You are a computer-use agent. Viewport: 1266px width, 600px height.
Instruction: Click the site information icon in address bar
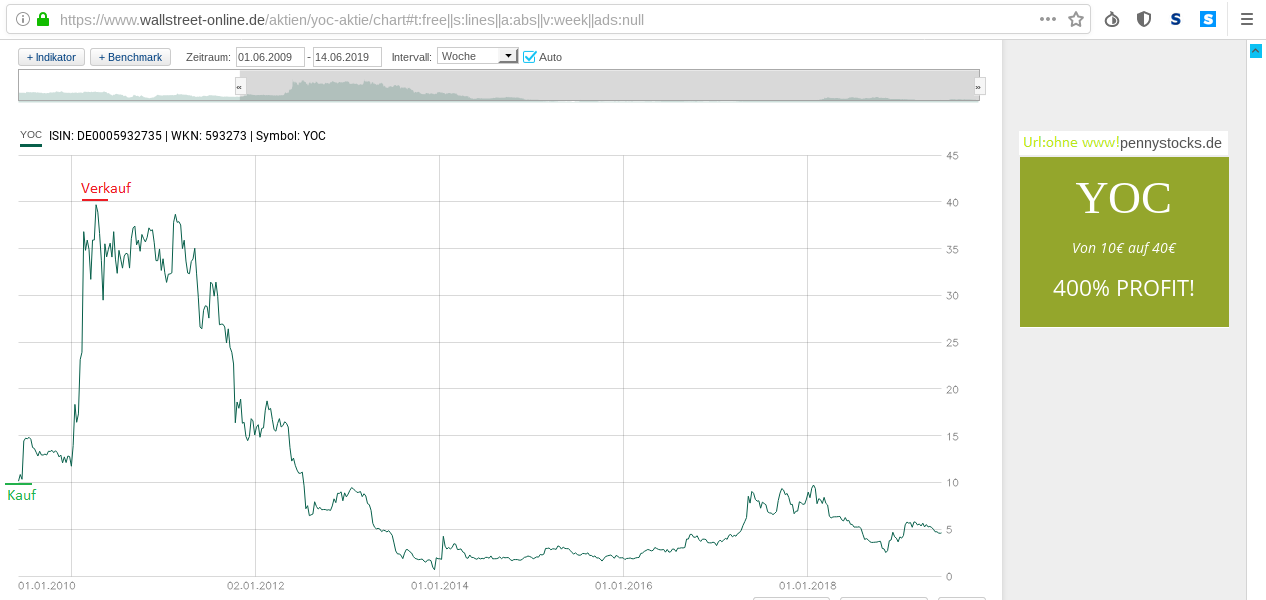coord(23,19)
